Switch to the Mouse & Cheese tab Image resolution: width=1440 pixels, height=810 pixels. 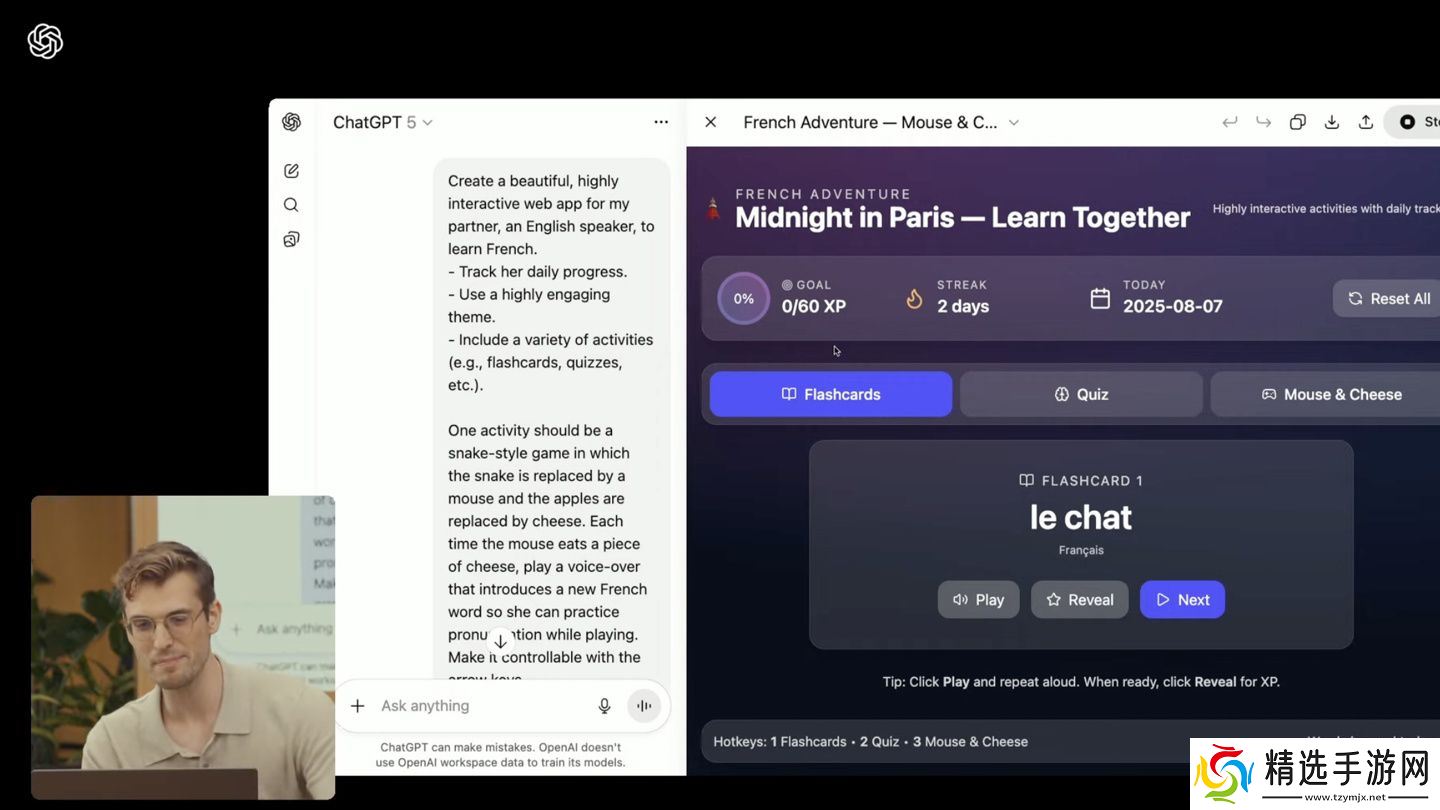tap(1330, 394)
